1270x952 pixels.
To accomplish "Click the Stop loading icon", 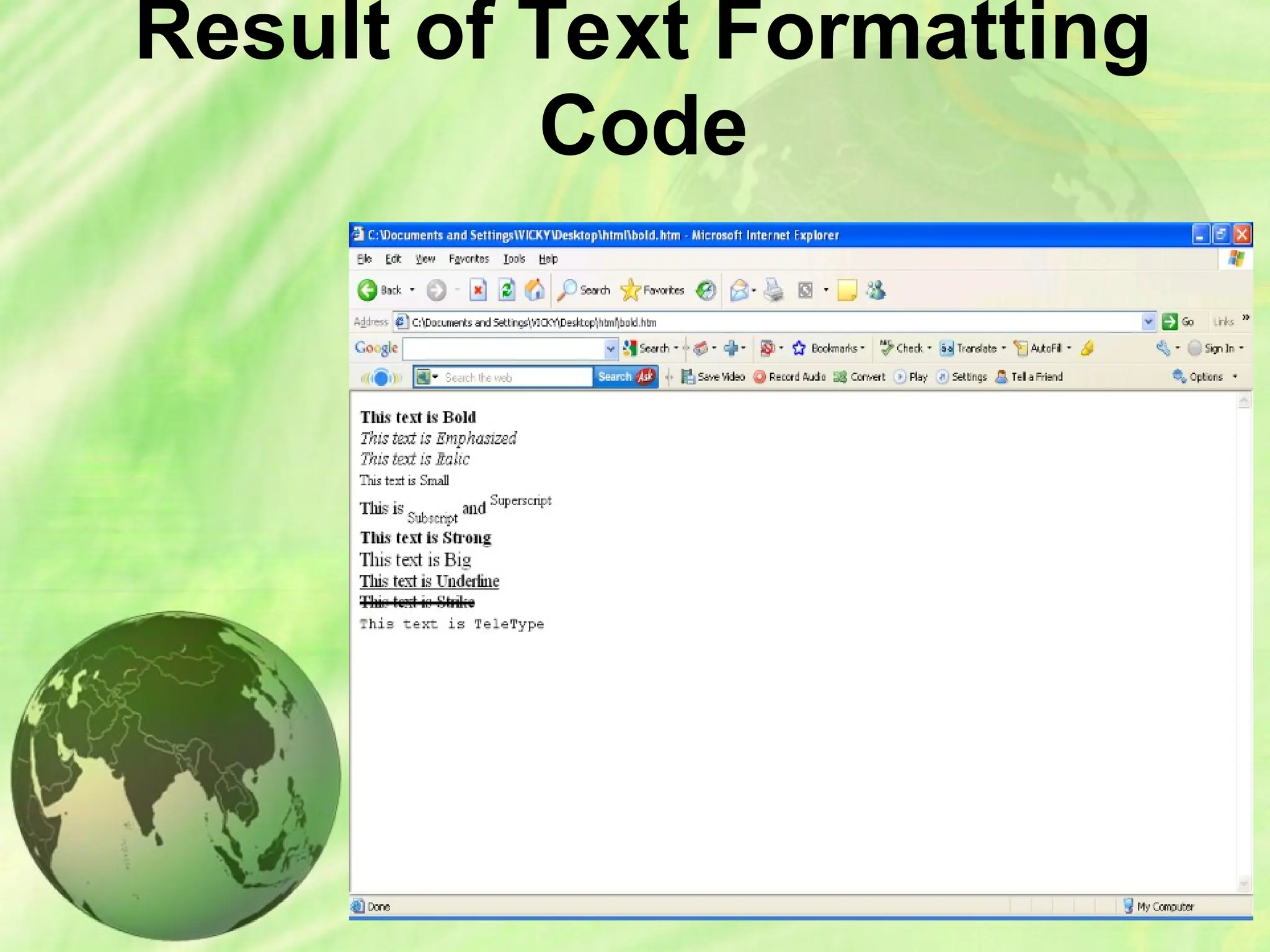I will pyautogui.click(x=477, y=290).
